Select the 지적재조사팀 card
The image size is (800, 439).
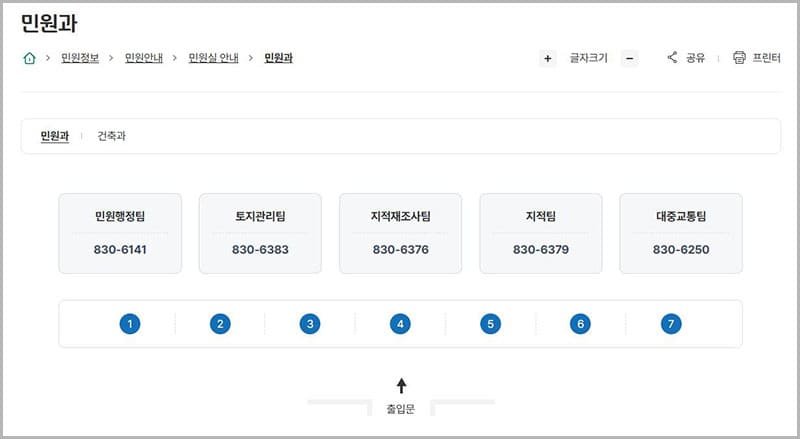400,233
